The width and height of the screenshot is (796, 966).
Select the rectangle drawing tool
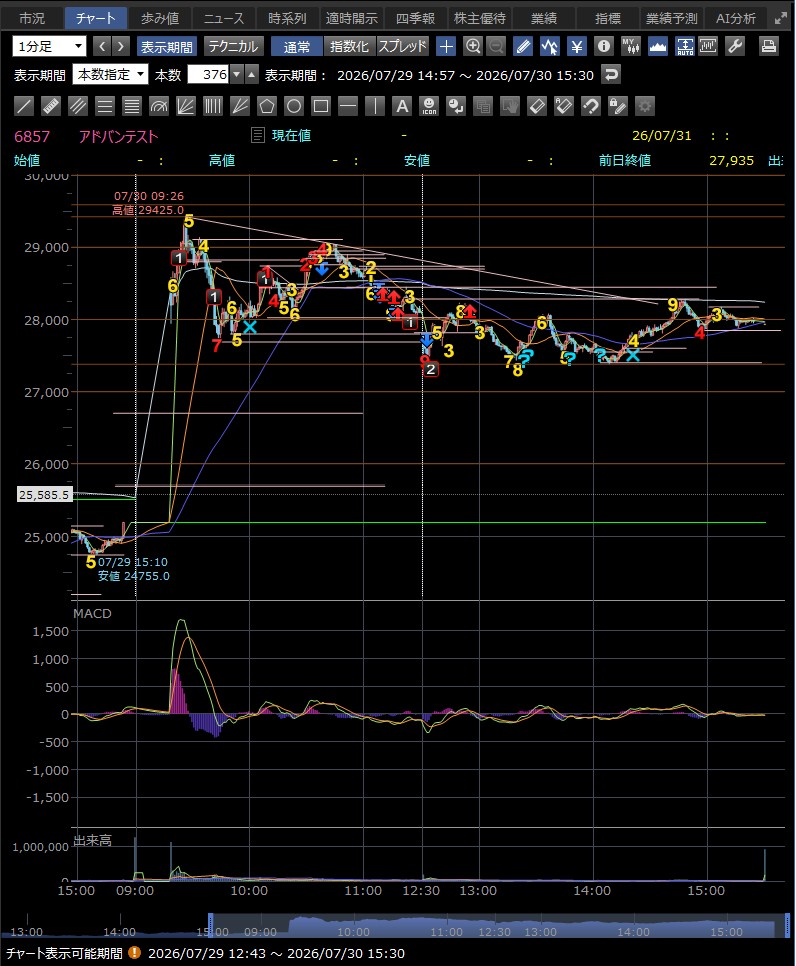[x=321, y=107]
